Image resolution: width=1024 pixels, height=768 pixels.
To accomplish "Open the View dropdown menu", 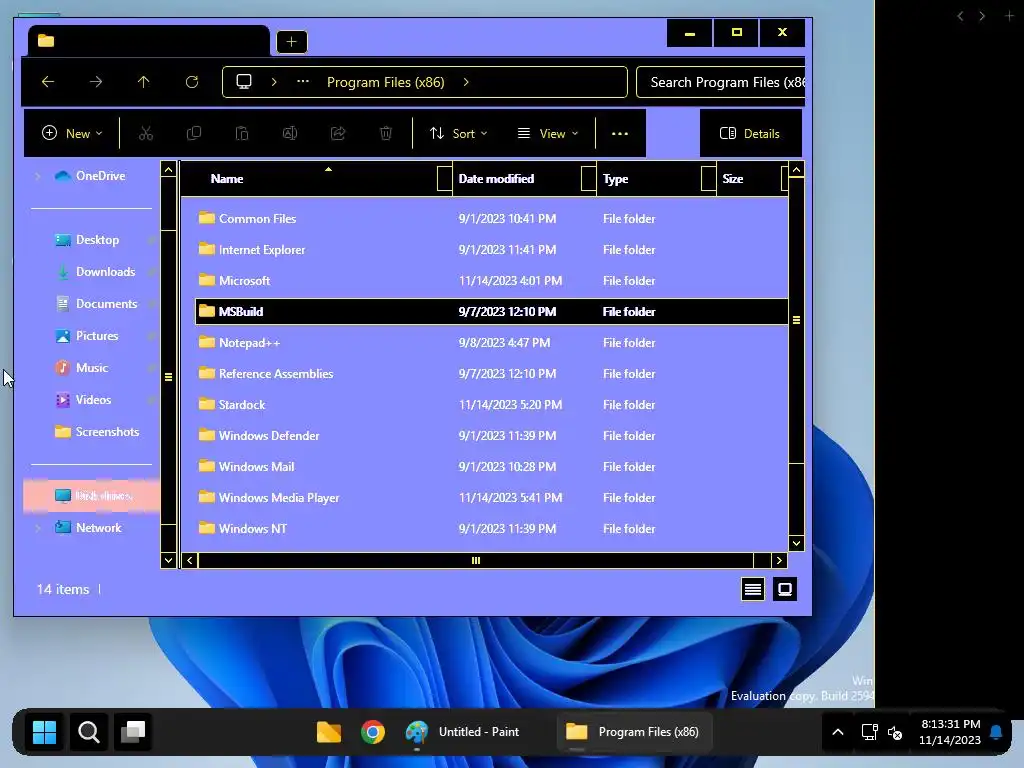I will (x=548, y=133).
